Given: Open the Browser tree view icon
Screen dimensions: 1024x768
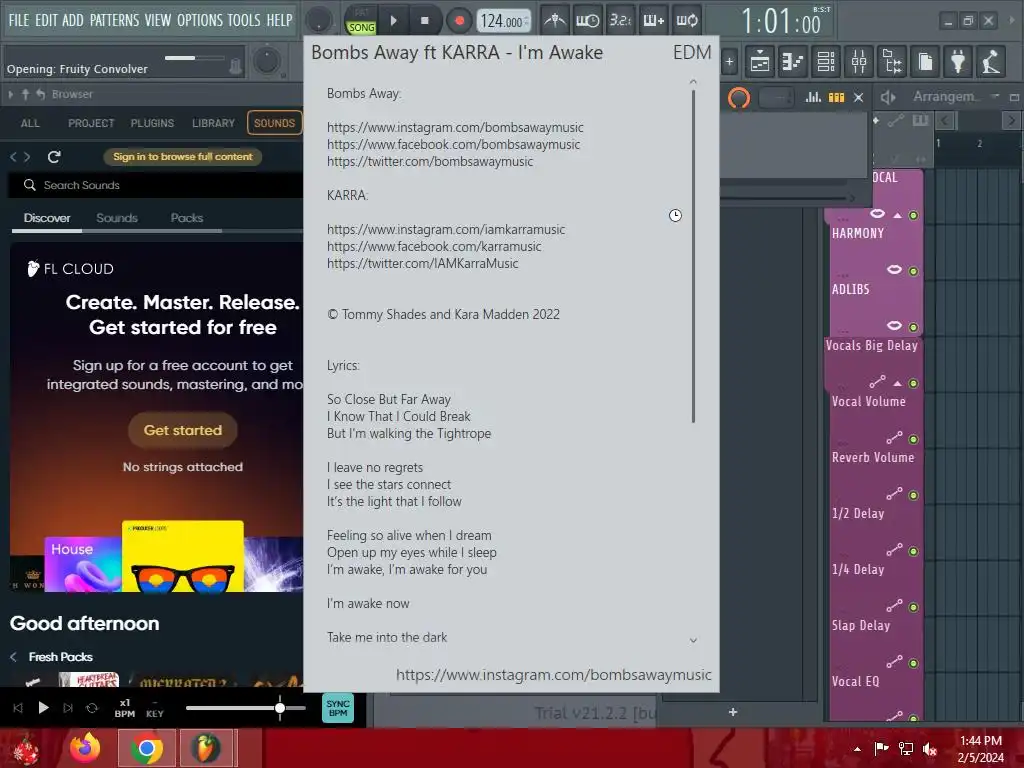Looking at the screenshot, I should (892, 62).
